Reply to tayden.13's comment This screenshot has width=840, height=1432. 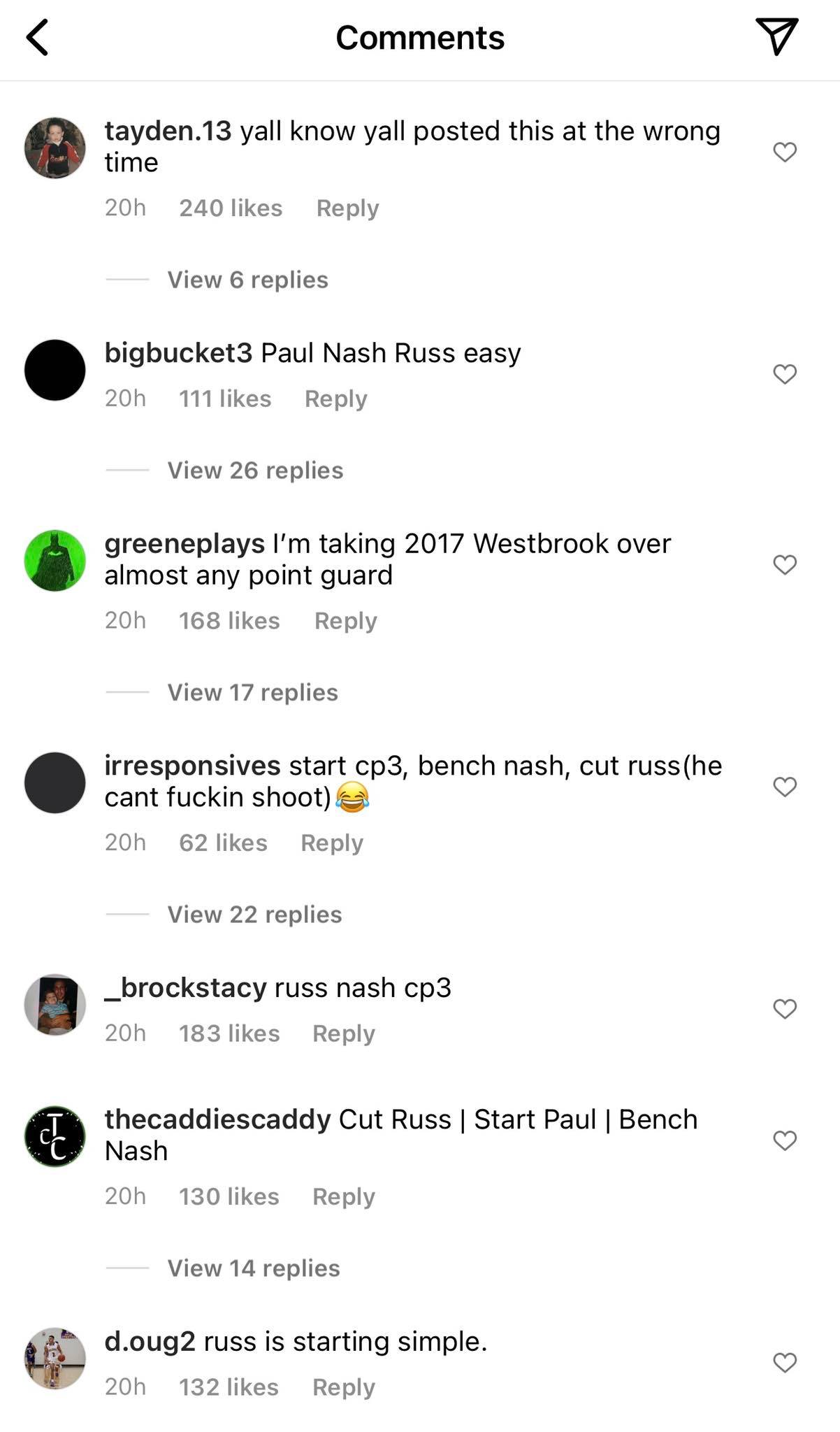click(347, 208)
